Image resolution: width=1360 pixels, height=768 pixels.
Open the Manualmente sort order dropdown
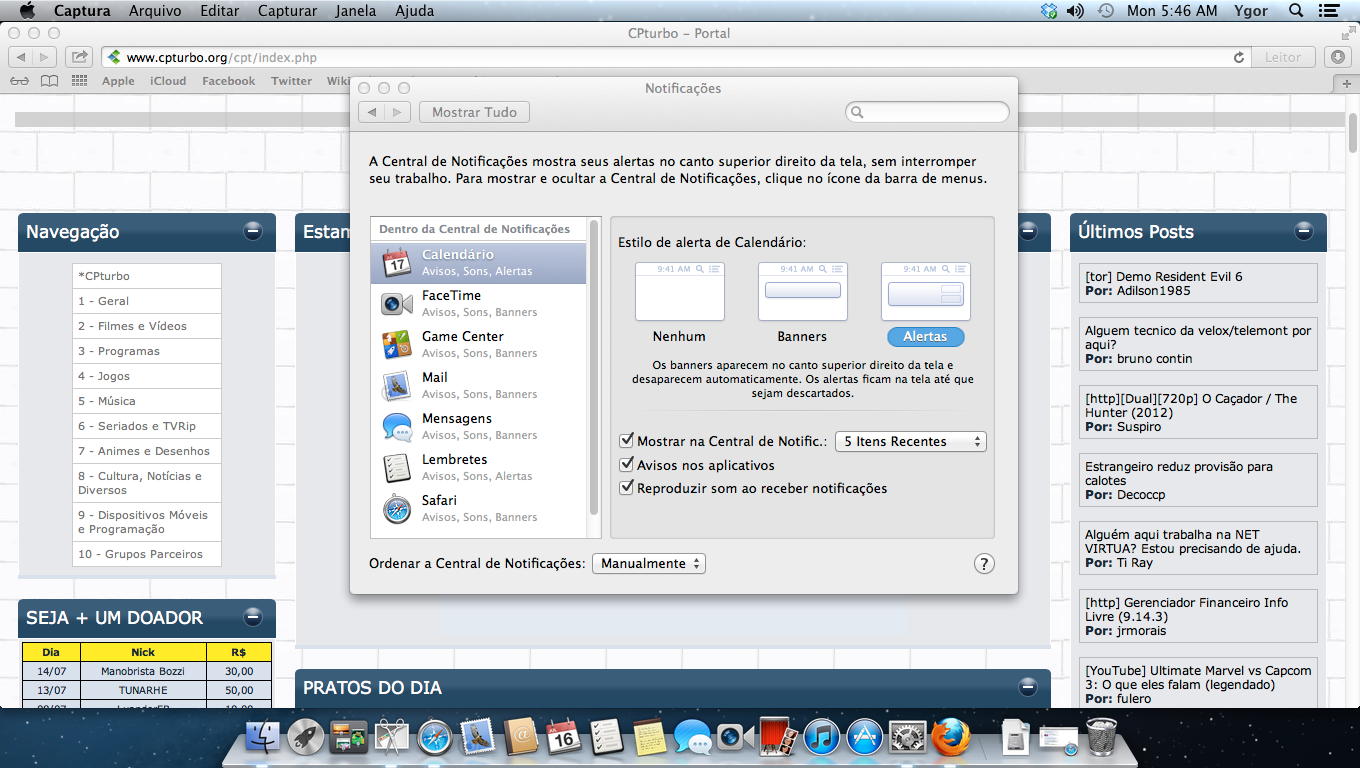point(649,564)
